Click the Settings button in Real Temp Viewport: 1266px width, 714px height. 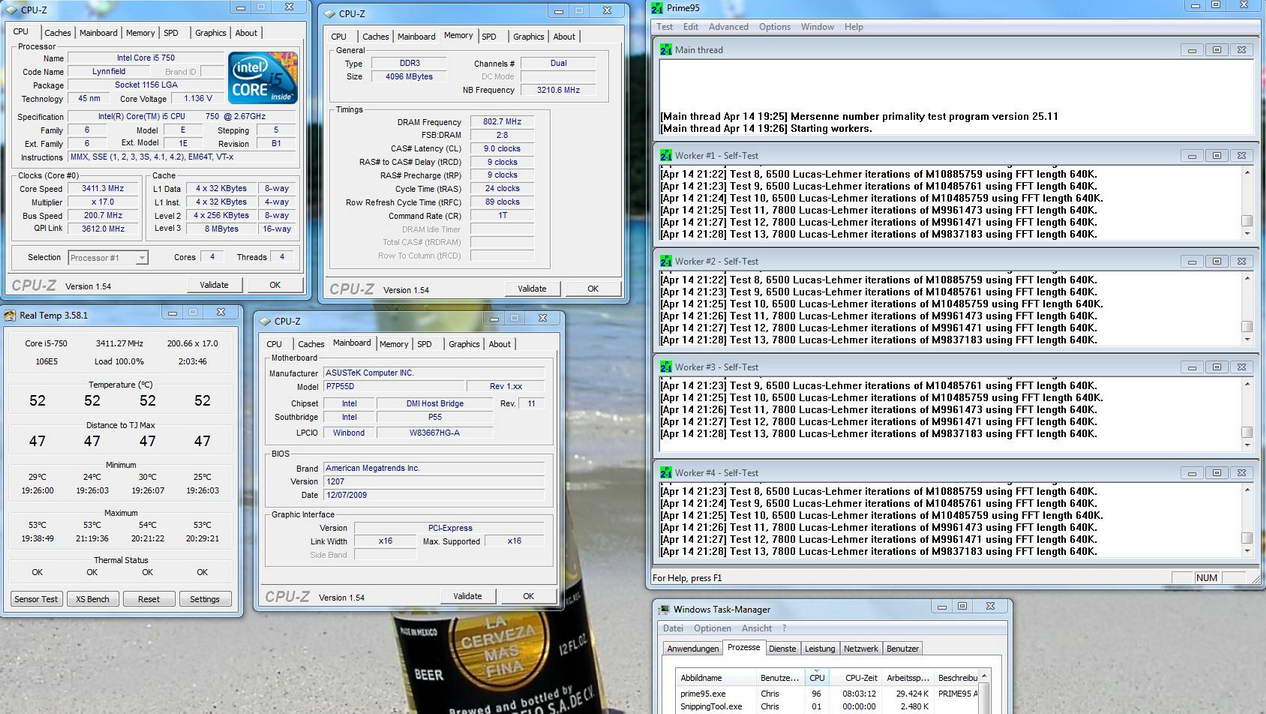point(205,599)
